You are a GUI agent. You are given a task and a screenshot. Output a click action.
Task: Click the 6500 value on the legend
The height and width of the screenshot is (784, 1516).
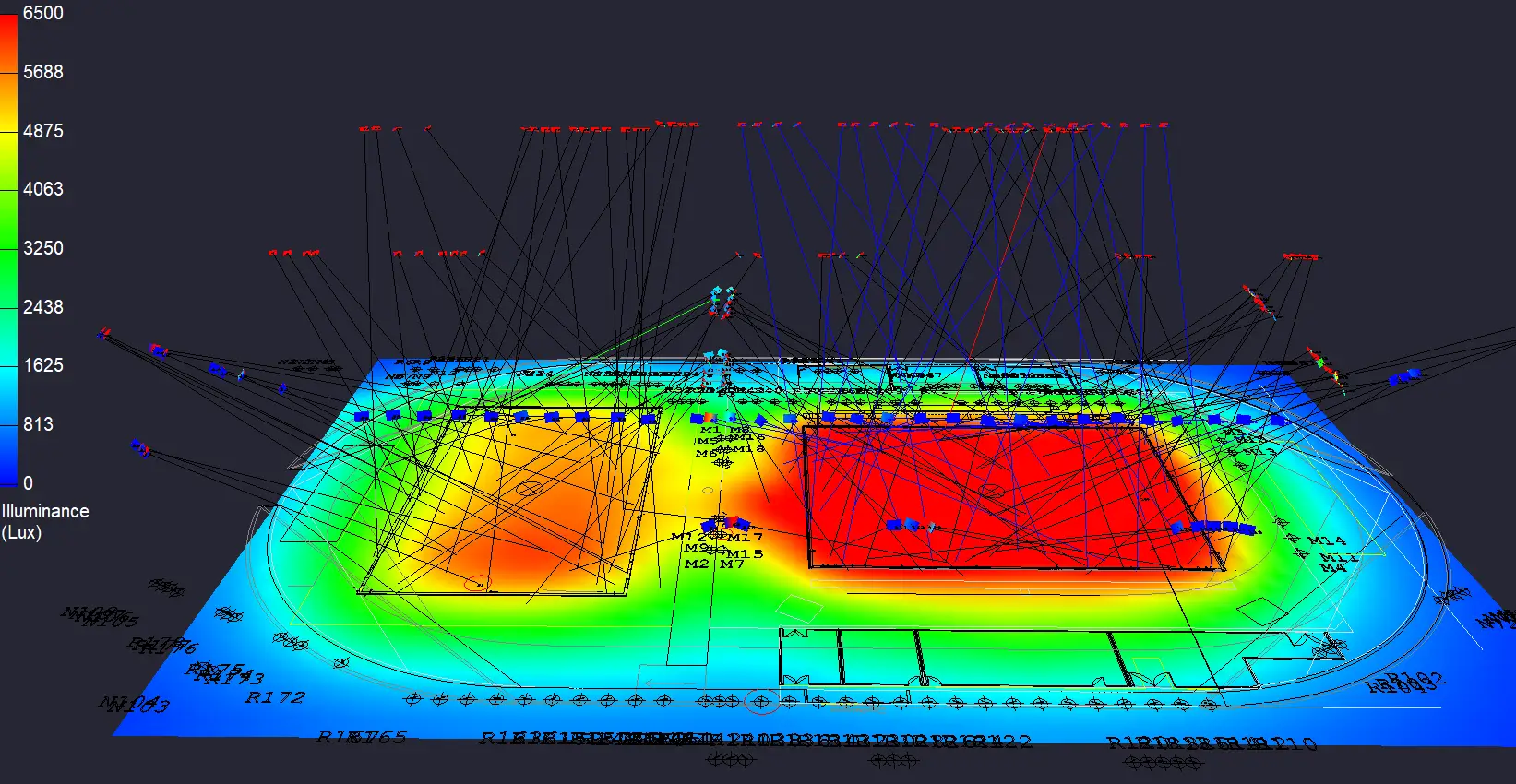pyautogui.click(x=42, y=13)
